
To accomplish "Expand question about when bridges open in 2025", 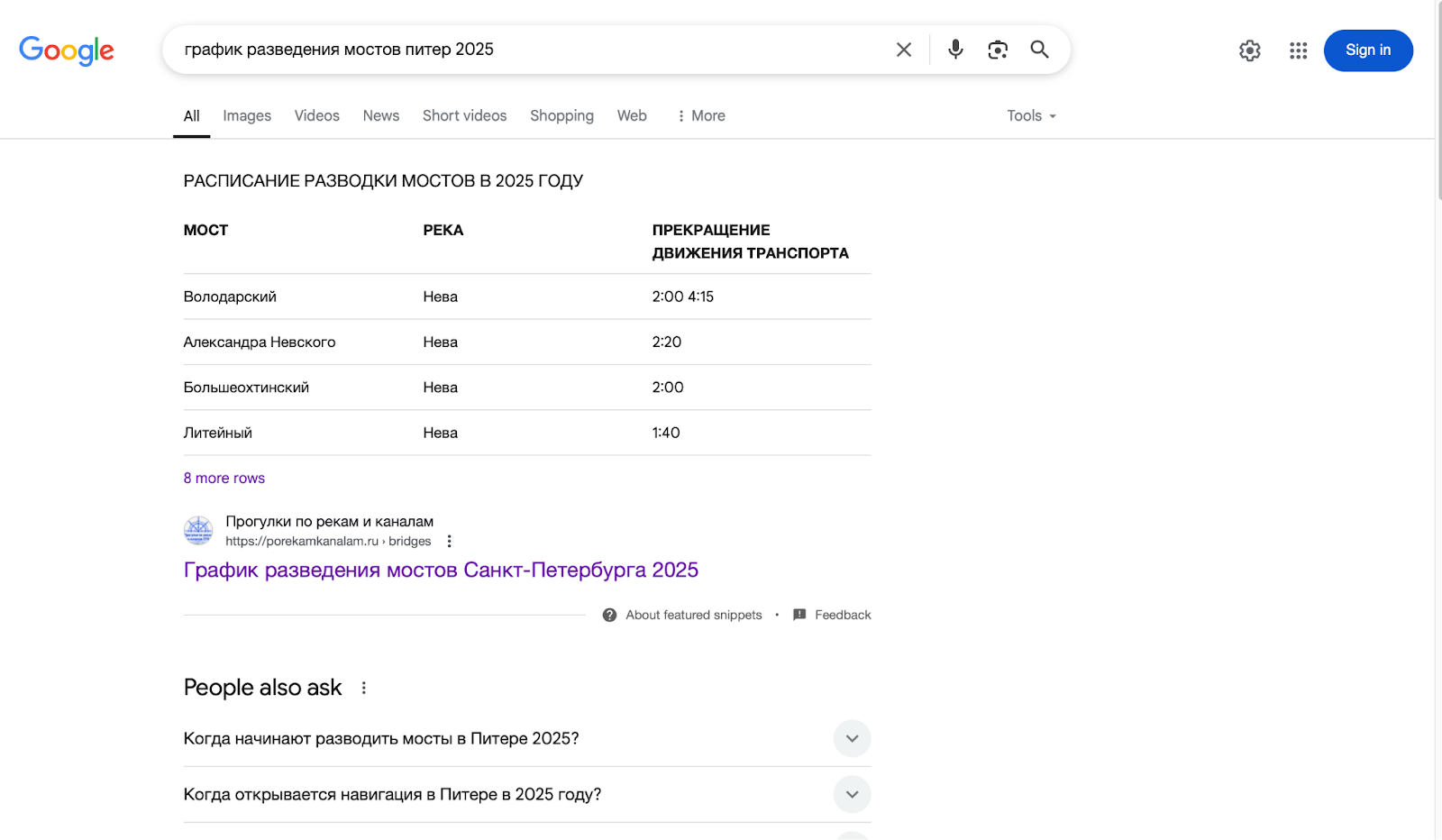I will tap(851, 737).
